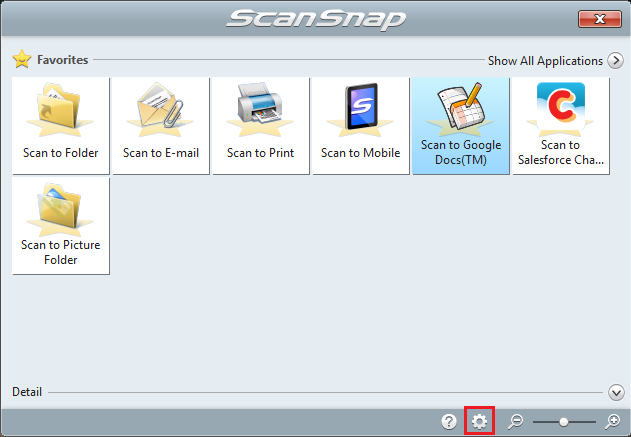Open Help with the question mark icon
Viewport: 631px width, 437px height.
(449, 422)
